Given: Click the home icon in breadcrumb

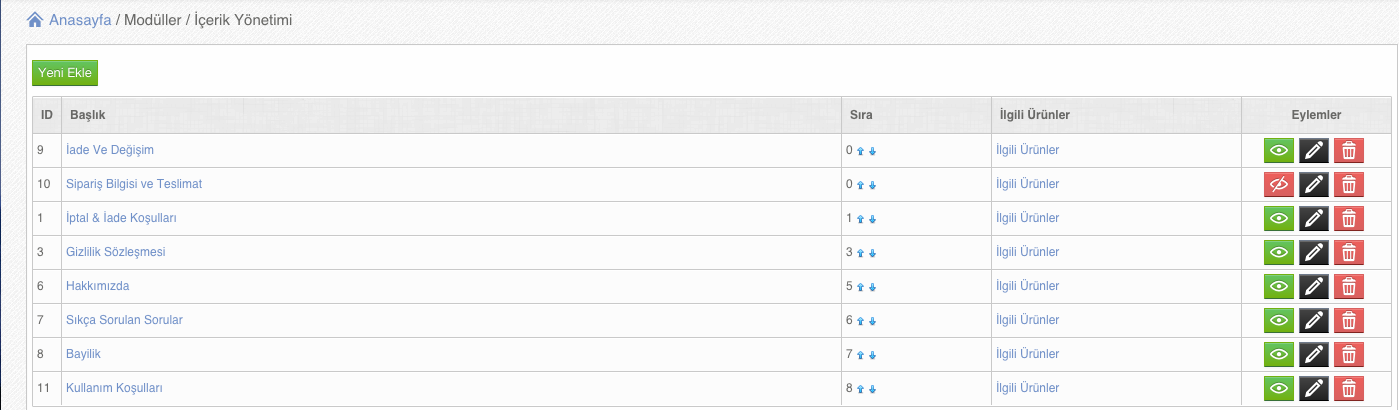Looking at the screenshot, I should pyautogui.click(x=35, y=19).
